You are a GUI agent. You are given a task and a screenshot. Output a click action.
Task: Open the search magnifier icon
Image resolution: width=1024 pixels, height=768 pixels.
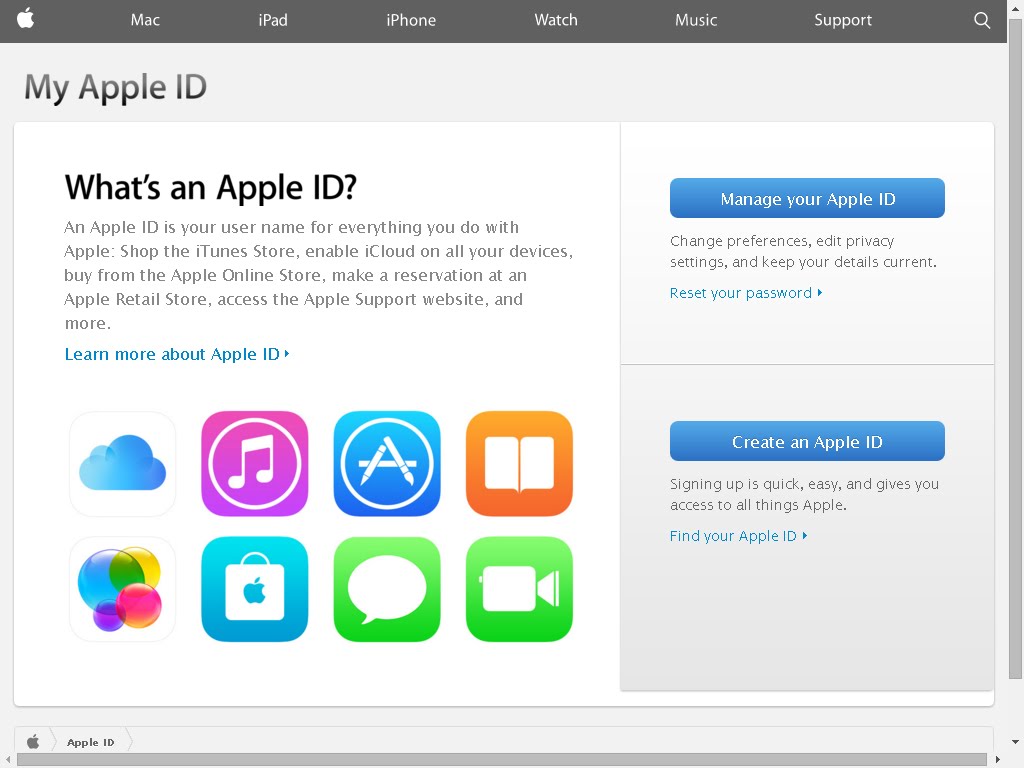pos(982,20)
